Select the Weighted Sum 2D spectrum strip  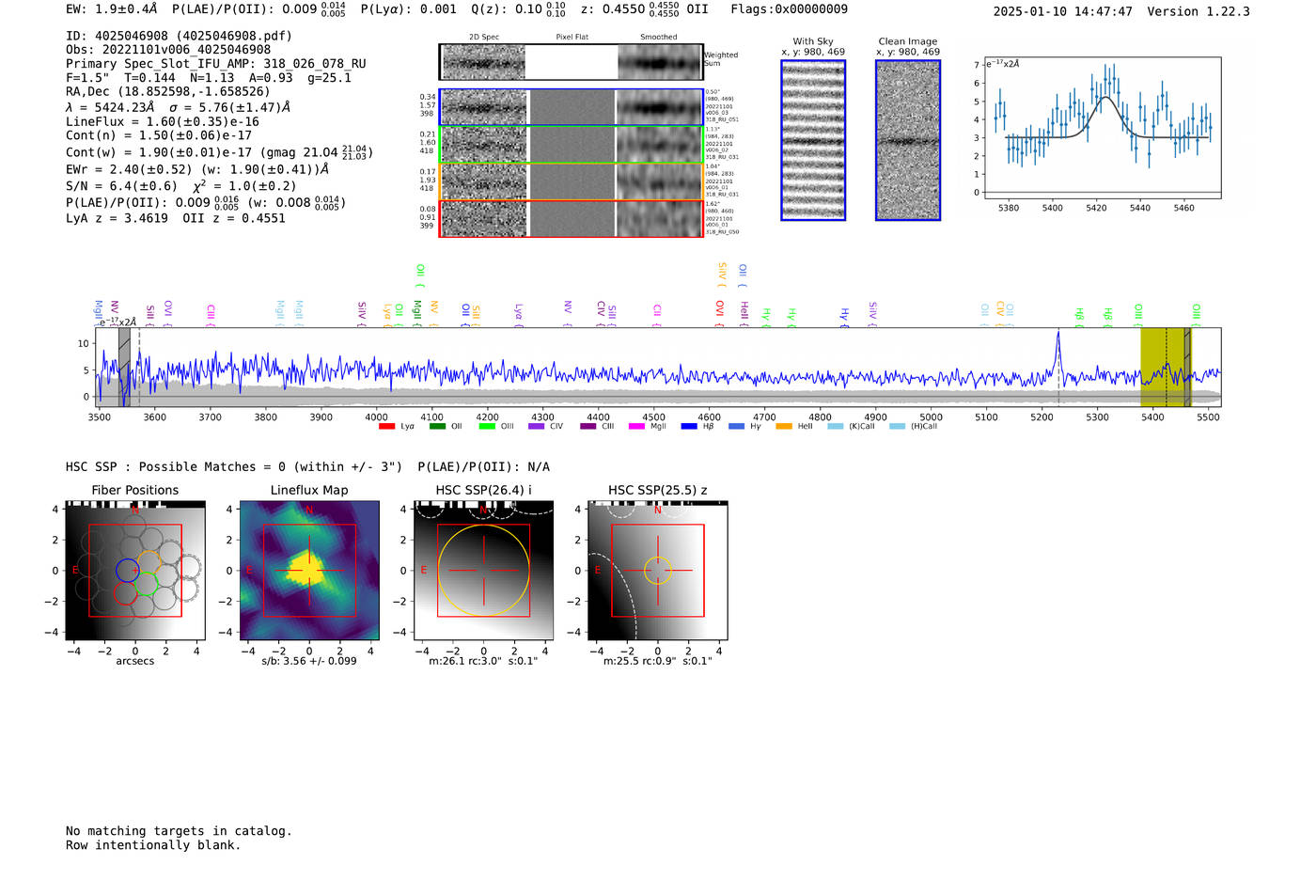[x=572, y=62]
